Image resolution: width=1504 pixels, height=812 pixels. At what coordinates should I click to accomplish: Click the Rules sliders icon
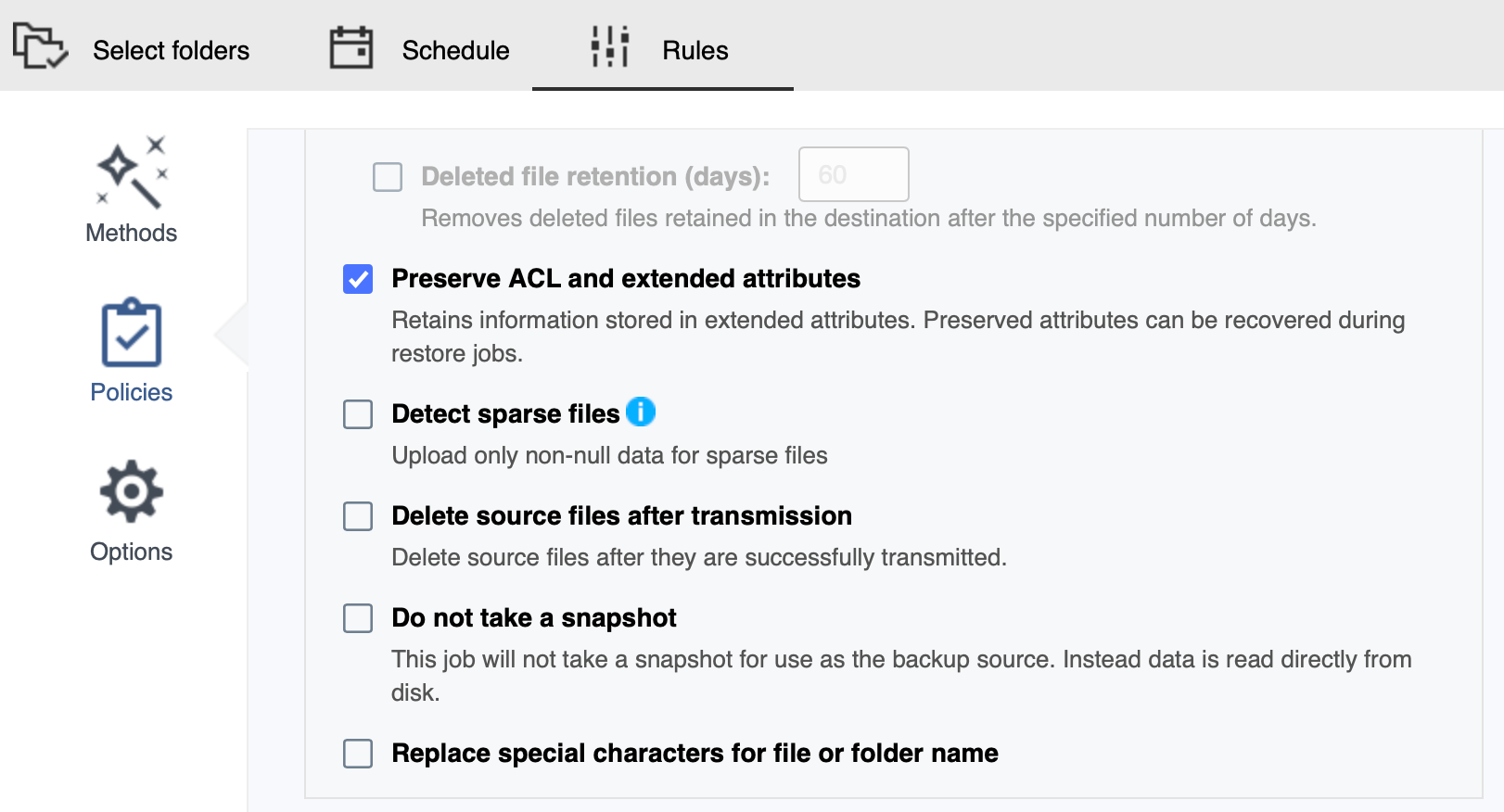610,46
